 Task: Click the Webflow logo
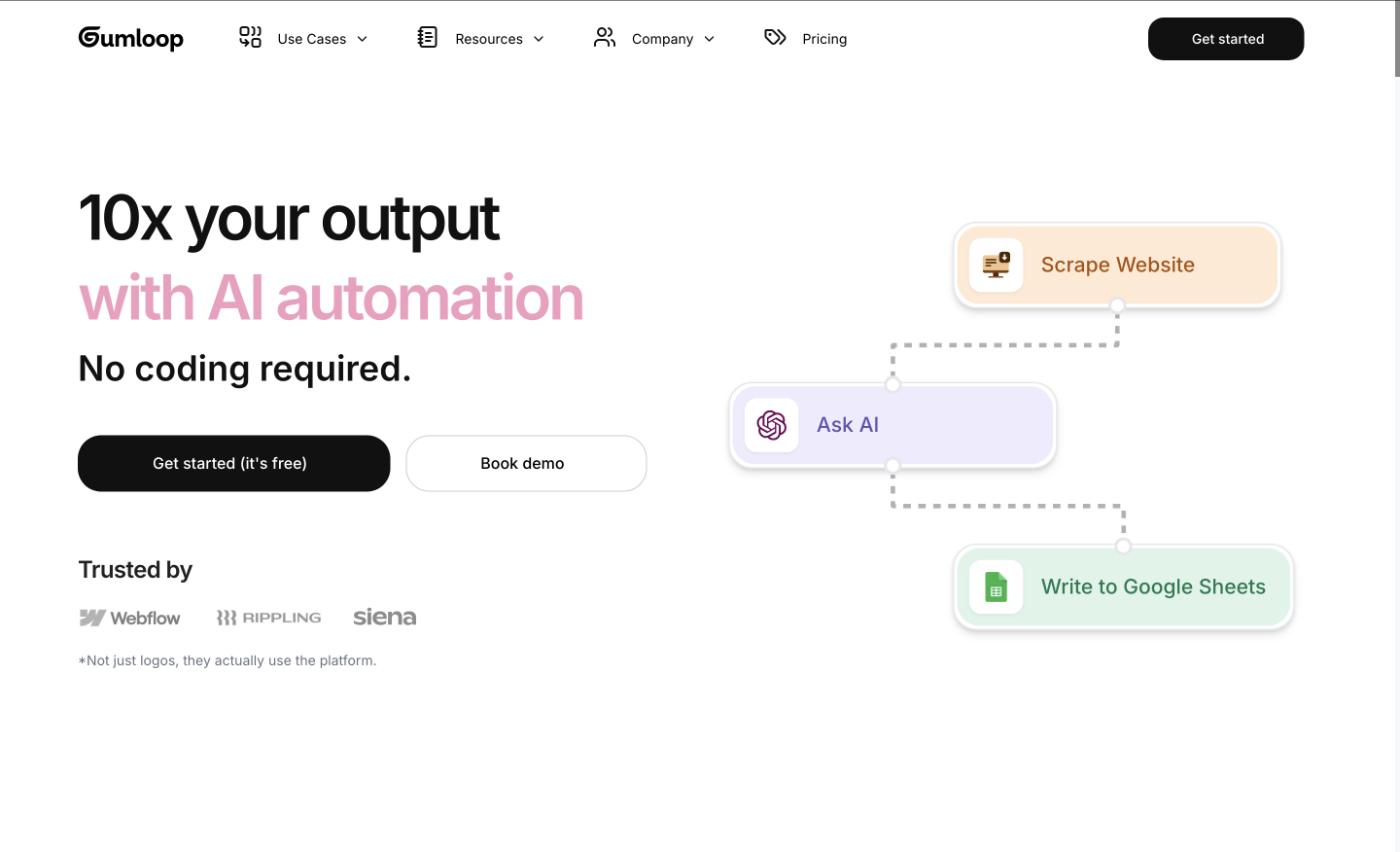129,618
